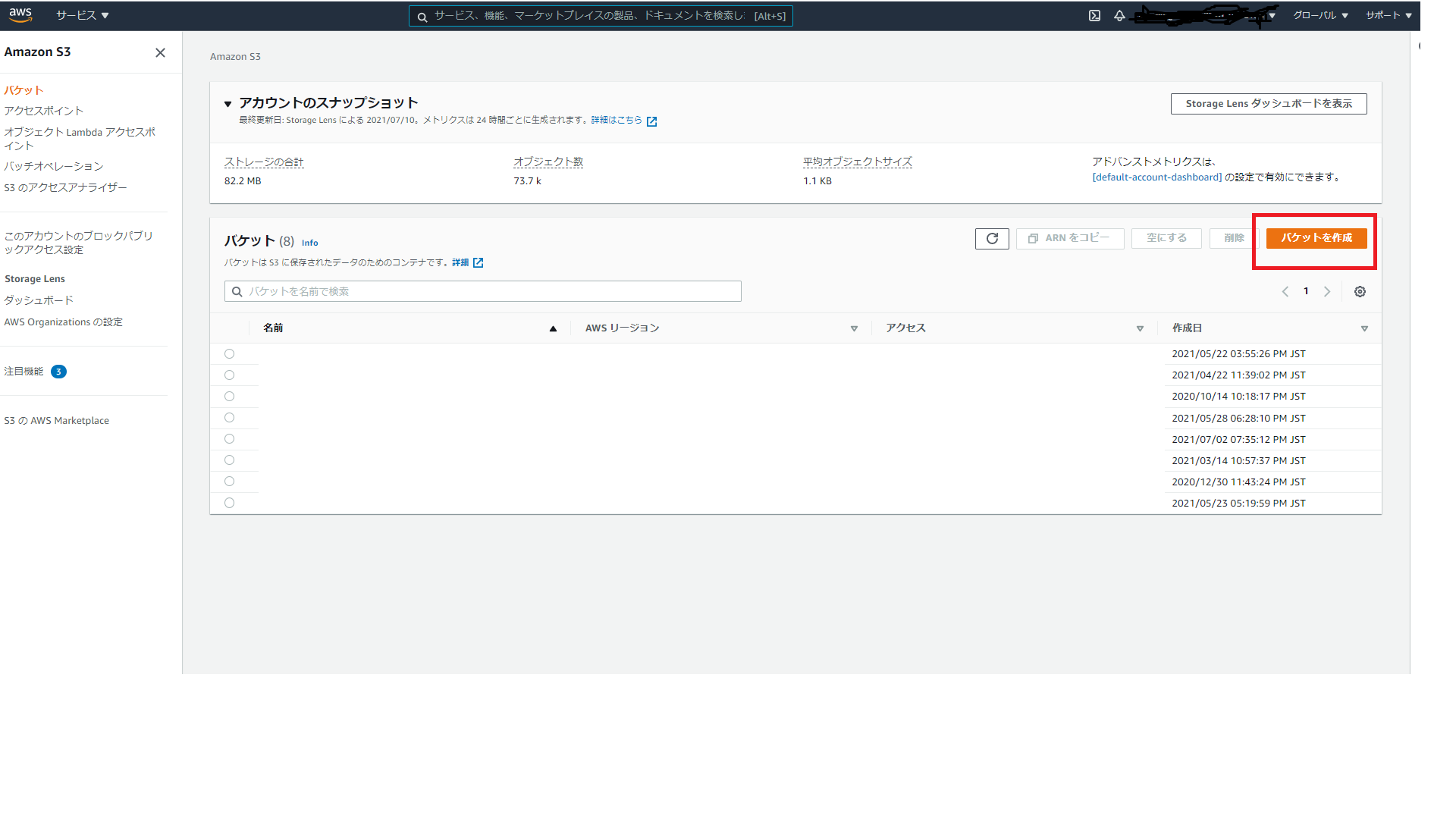Open the notifications bell icon
This screenshot has width=1456, height=819.
tap(1119, 15)
